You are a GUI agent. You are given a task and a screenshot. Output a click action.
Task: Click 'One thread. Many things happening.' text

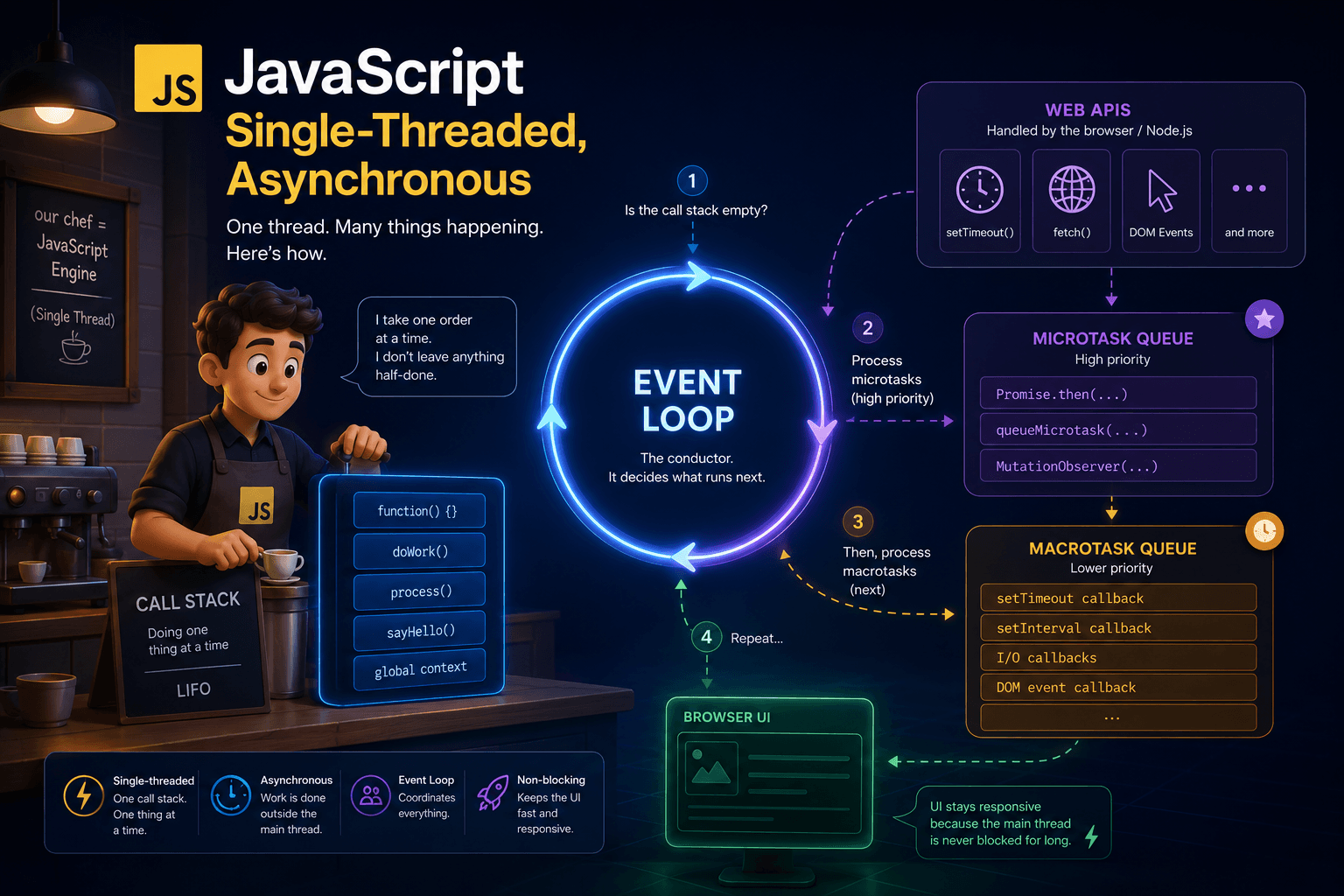point(384,227)
